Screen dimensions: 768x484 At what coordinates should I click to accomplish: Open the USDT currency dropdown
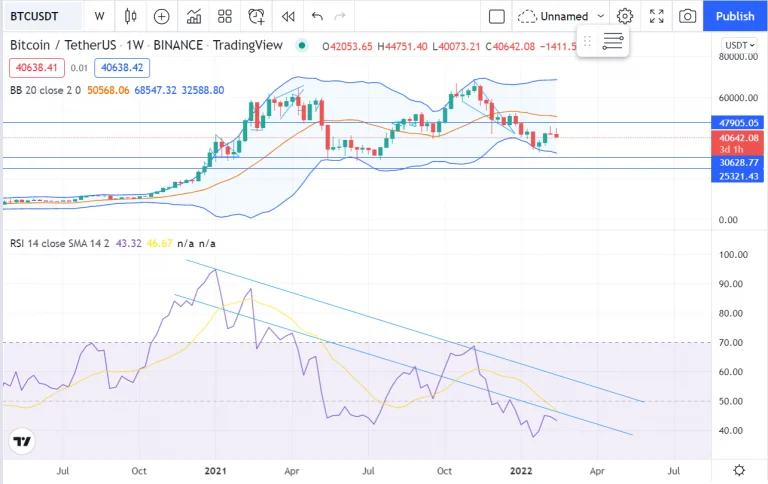tap(740, 46)
